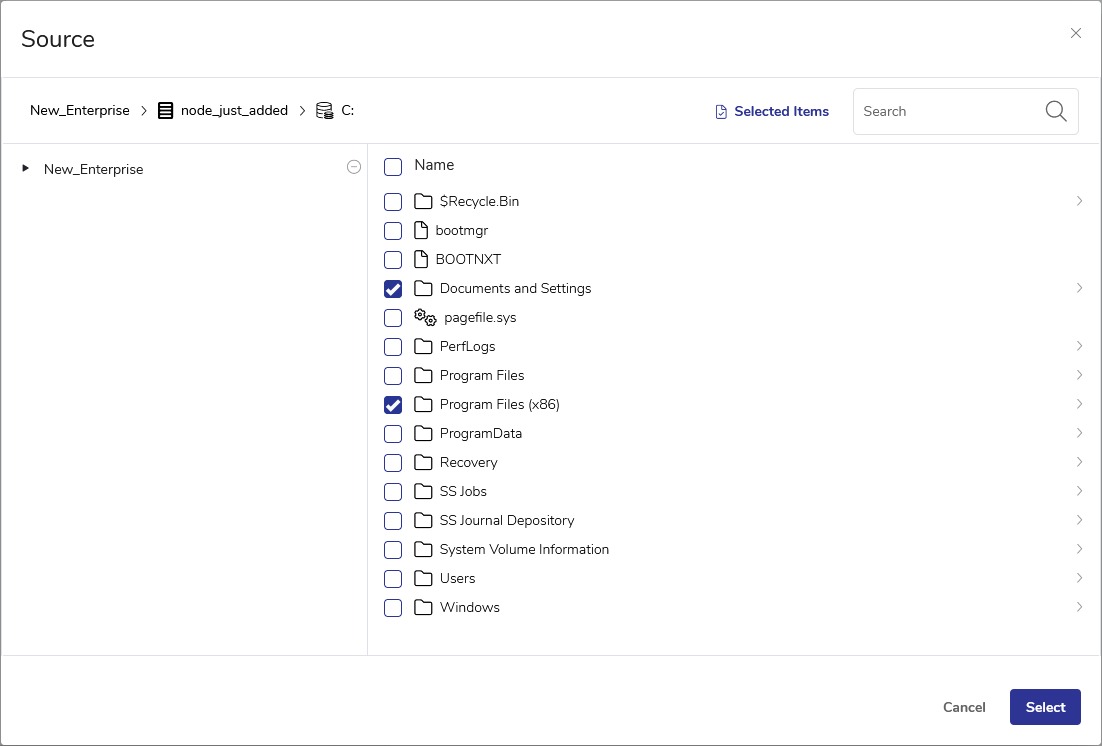Click the Windows folder icon
This screenshot has height=746, width=1102.
(x=423, y=607)
